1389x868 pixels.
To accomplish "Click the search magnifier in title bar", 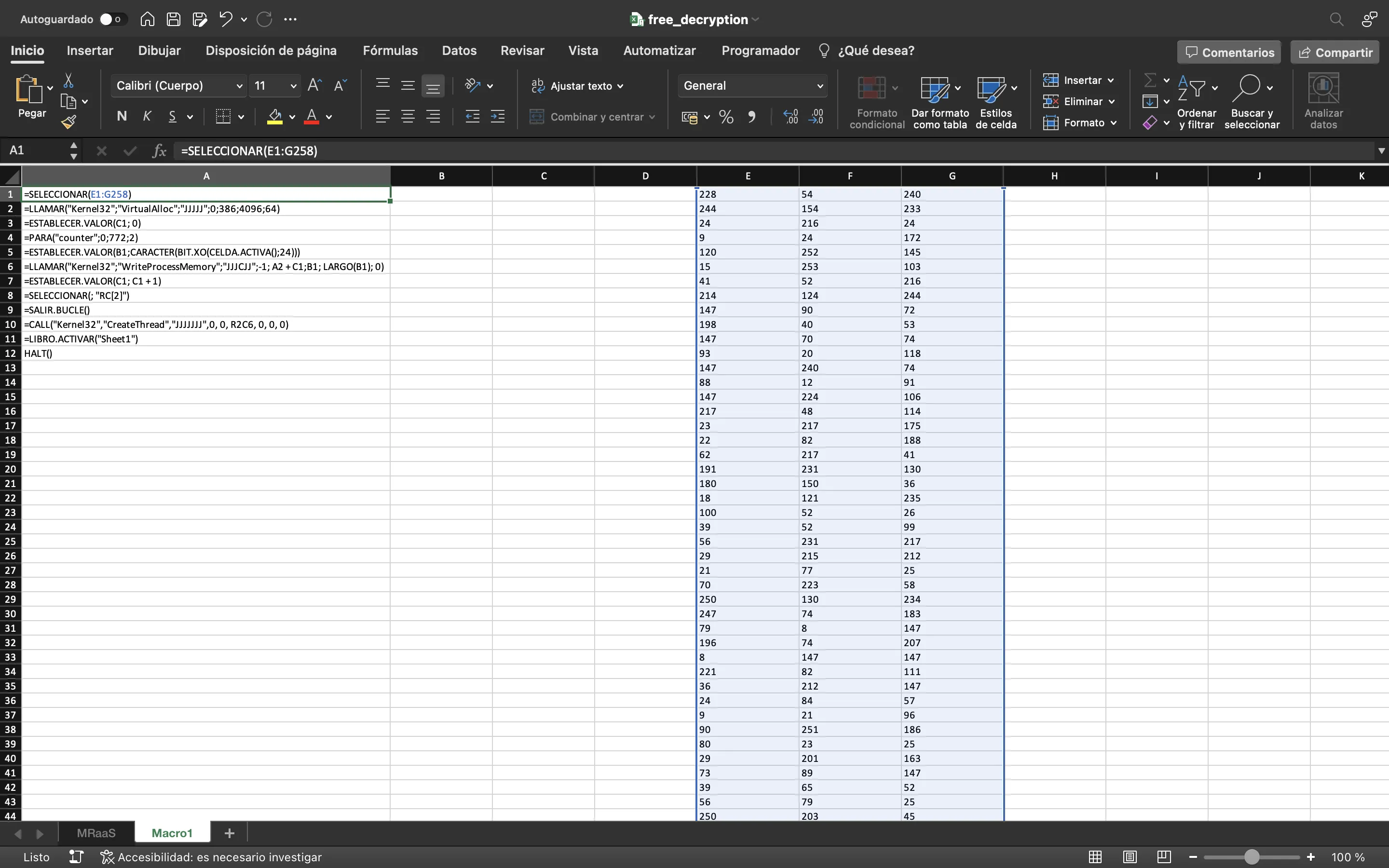I will 1336,19.
